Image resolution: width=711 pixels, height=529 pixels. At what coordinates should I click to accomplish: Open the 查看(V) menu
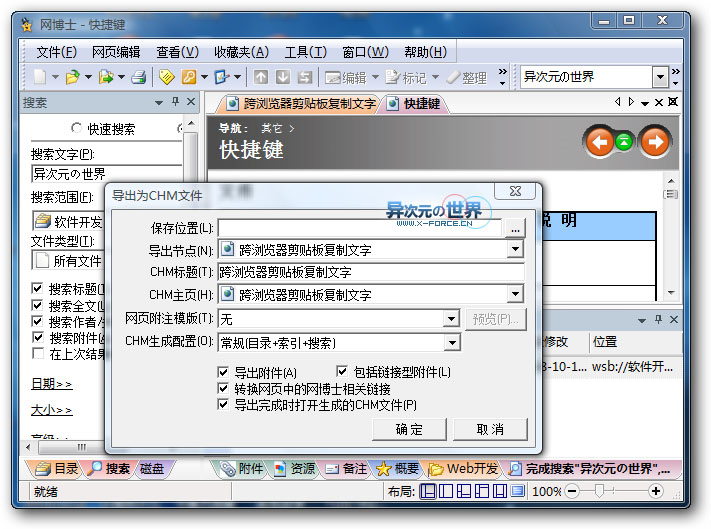tap(178, 52)
